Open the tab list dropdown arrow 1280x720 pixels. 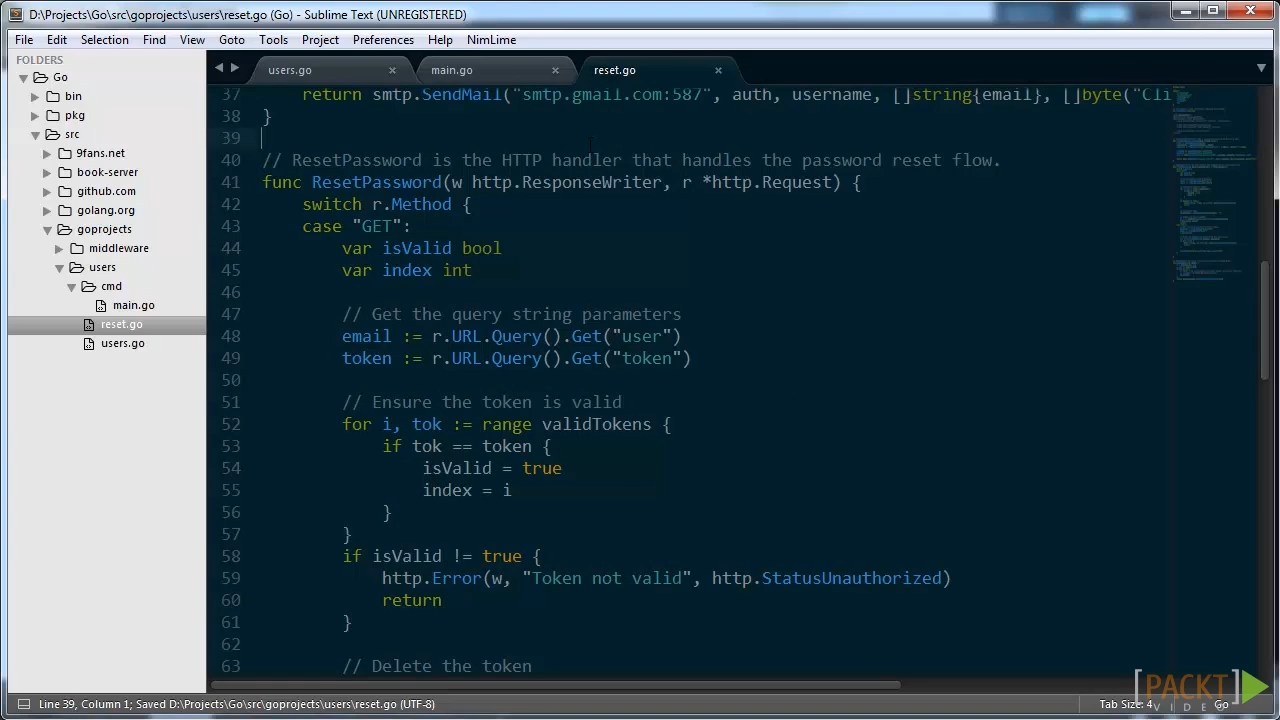click(x=1261, y=68)
